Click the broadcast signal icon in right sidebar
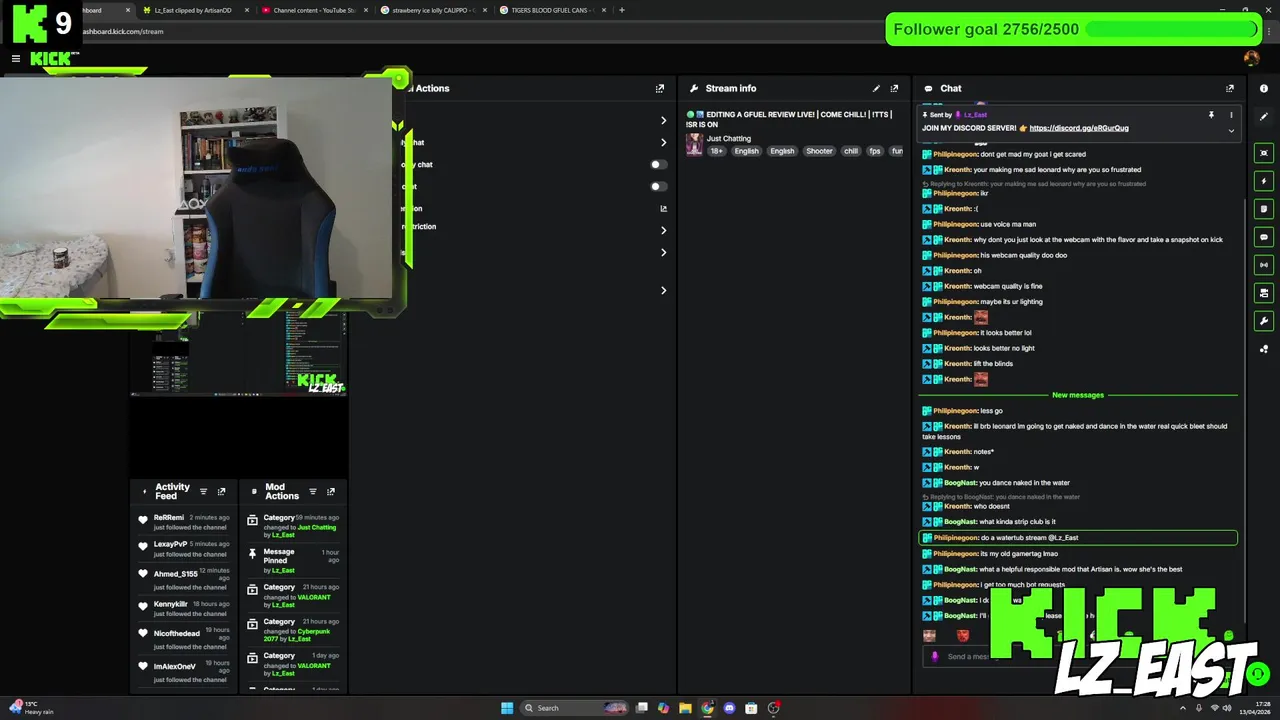Viewport: 1280px width, 720px height. (x=1264, y=265)
